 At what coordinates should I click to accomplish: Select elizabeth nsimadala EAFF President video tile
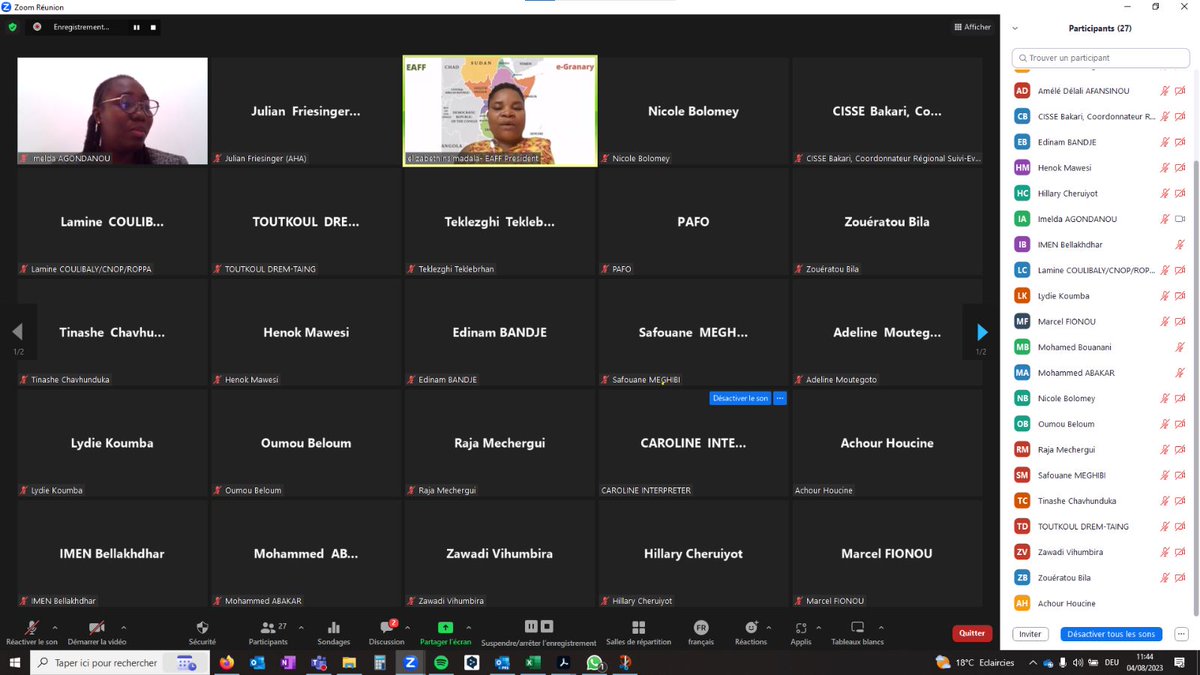click(x=500, y=111)
